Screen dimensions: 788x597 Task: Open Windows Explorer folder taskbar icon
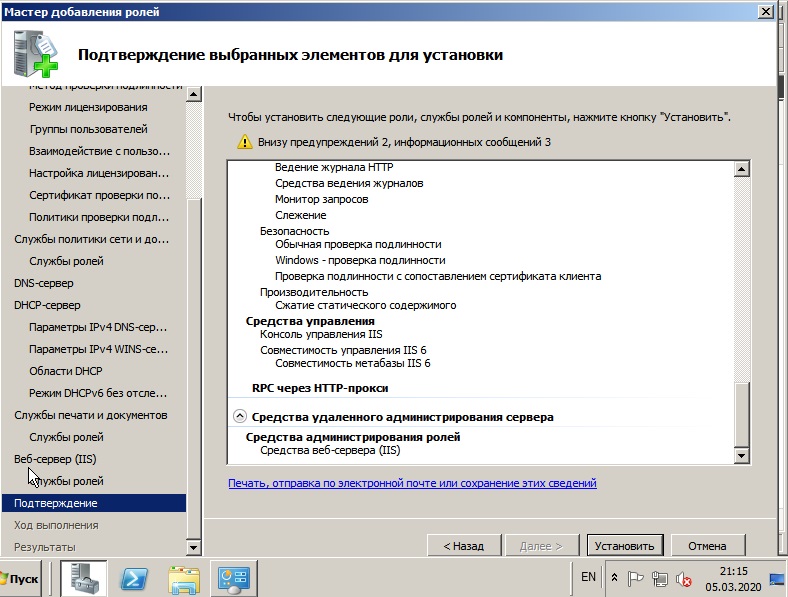pos(184,579)
